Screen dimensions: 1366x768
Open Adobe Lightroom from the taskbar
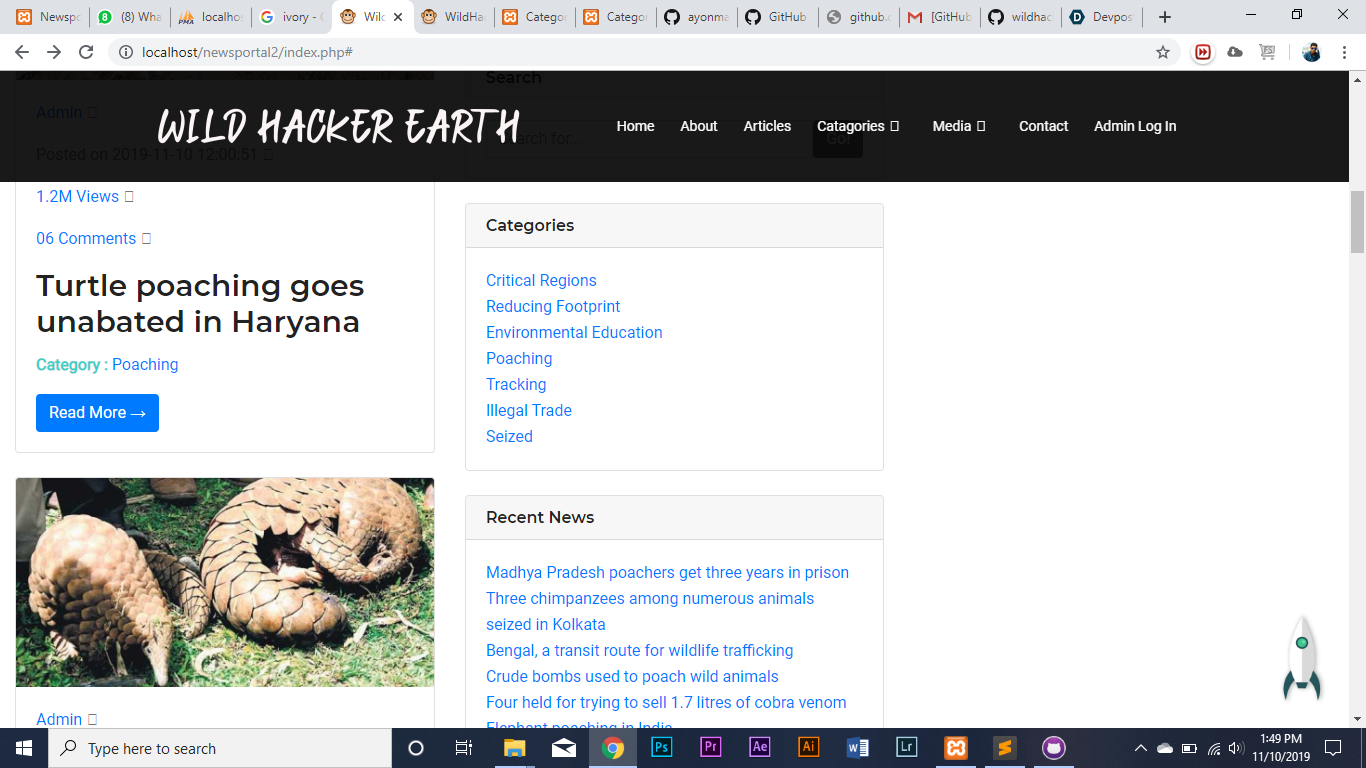pyautogui.click(x=907, y=748)
